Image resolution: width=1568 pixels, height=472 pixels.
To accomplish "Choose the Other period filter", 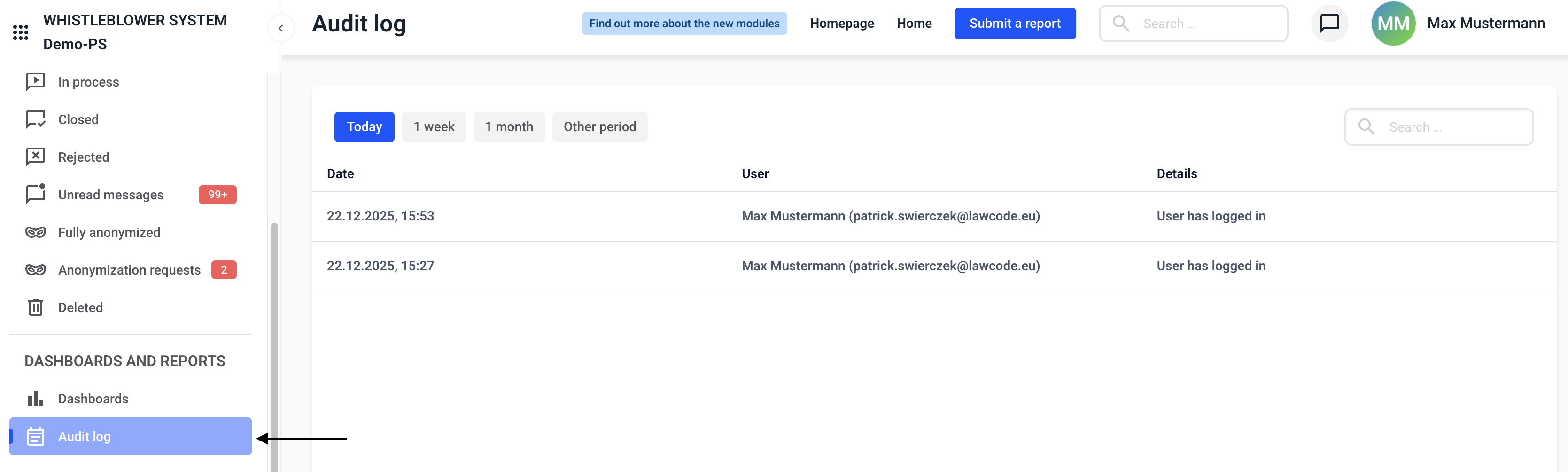I will pos(599,126).
